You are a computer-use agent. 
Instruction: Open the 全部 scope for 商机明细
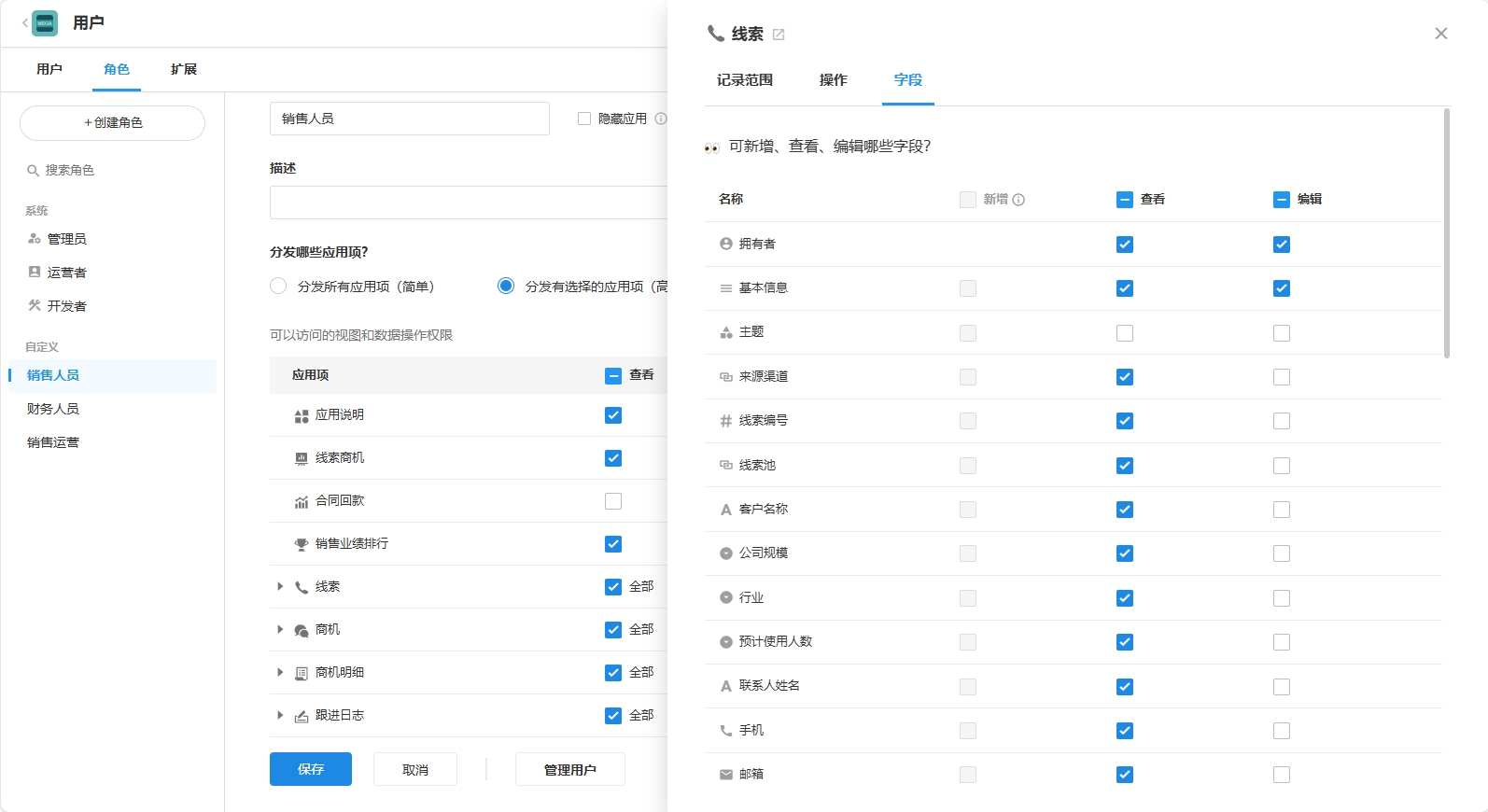(x=641, y=672)
